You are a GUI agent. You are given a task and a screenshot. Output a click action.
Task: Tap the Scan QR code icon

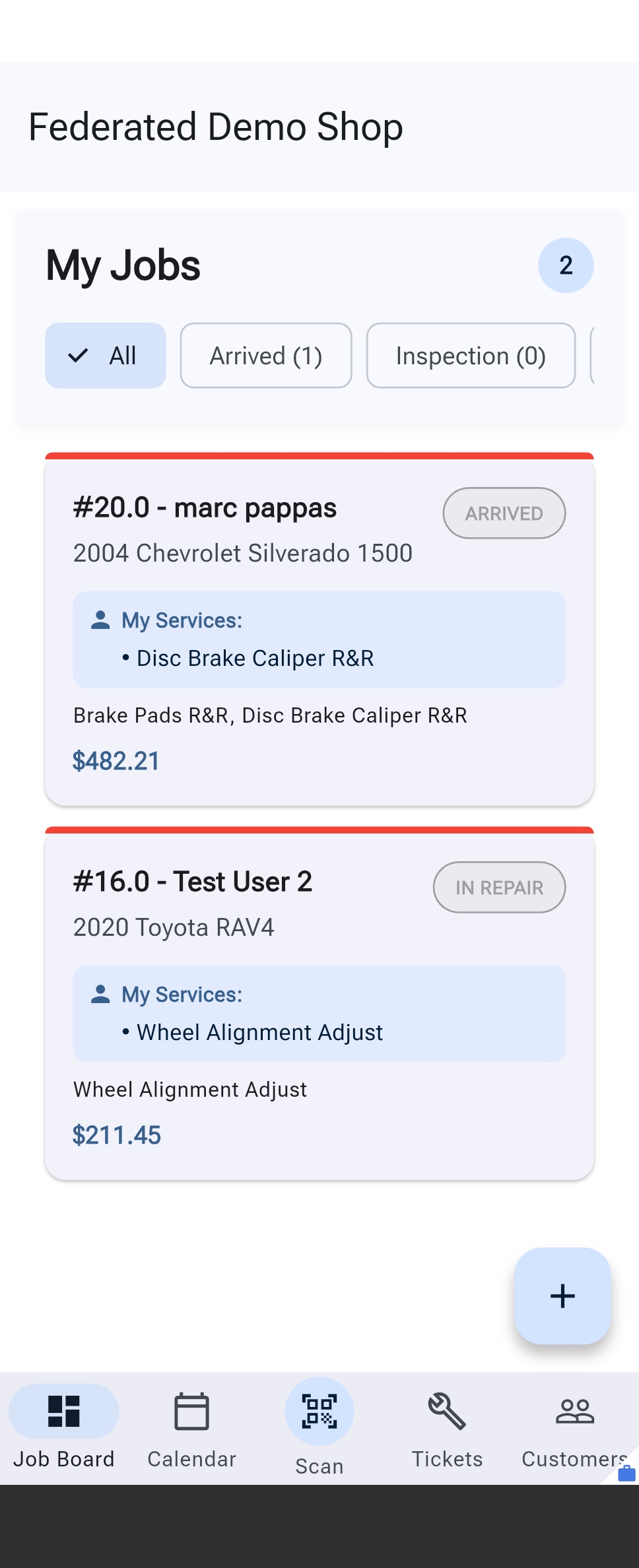click(319, 1411)
